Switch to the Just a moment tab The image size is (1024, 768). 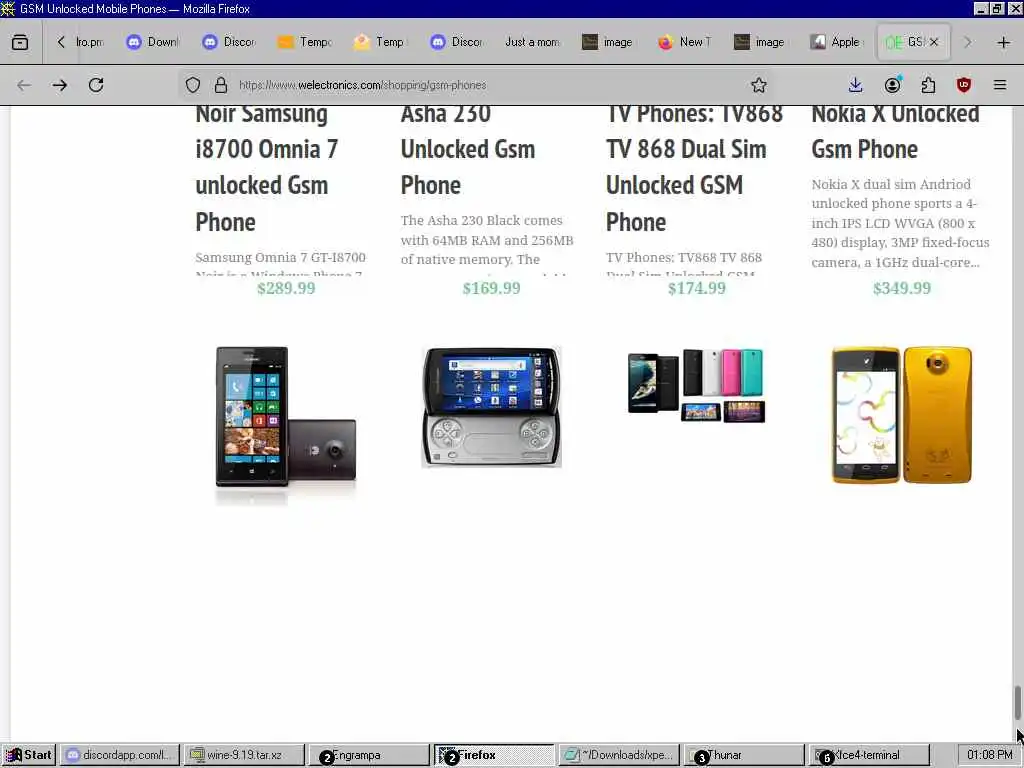click(533, 42)
